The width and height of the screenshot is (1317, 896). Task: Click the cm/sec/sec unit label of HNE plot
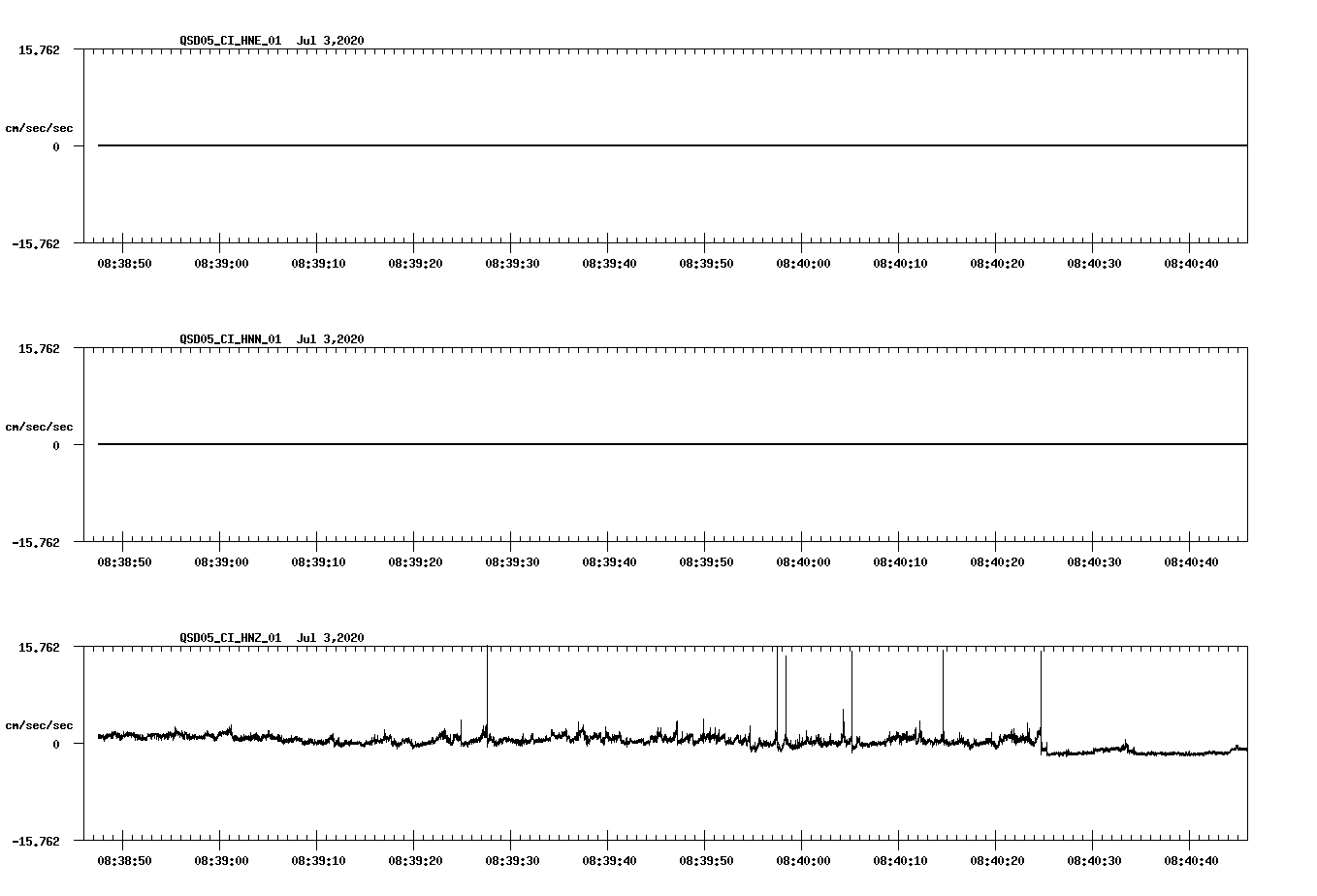click(x=39, y=128)
